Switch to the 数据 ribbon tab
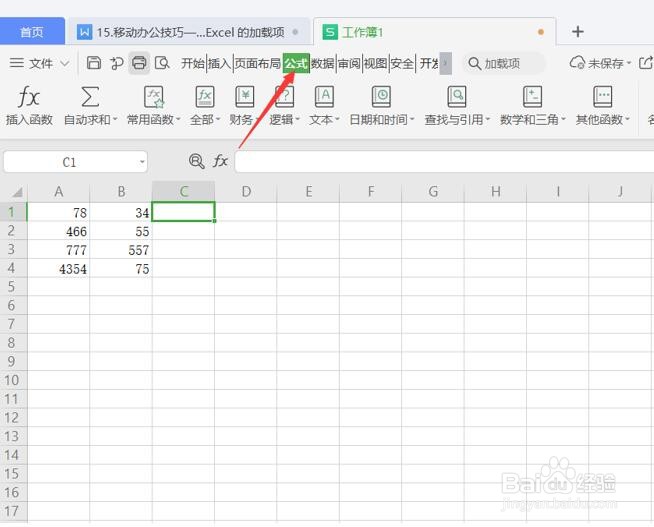This screenshot has height=527, width=654. point(322,63)
